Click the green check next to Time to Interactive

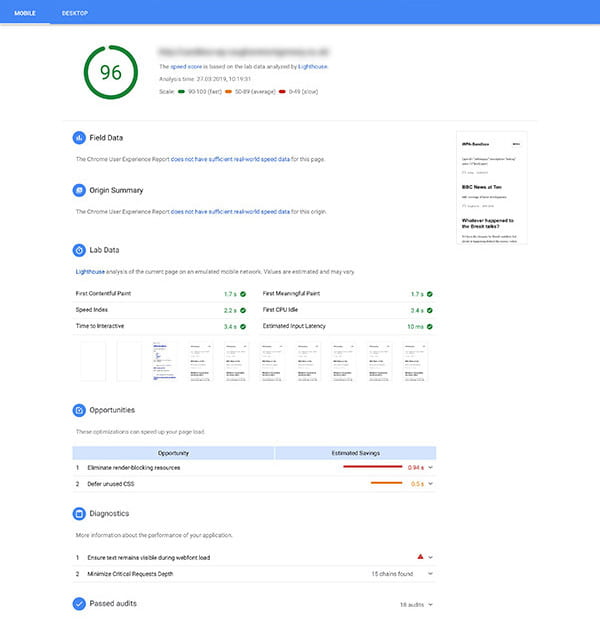point(243,327)
